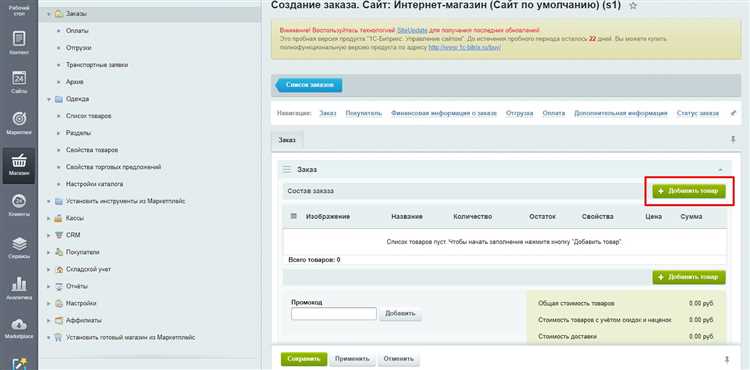Click Добавить товар next to Состав заказа
750x370 pixels.
pos(689,191)
